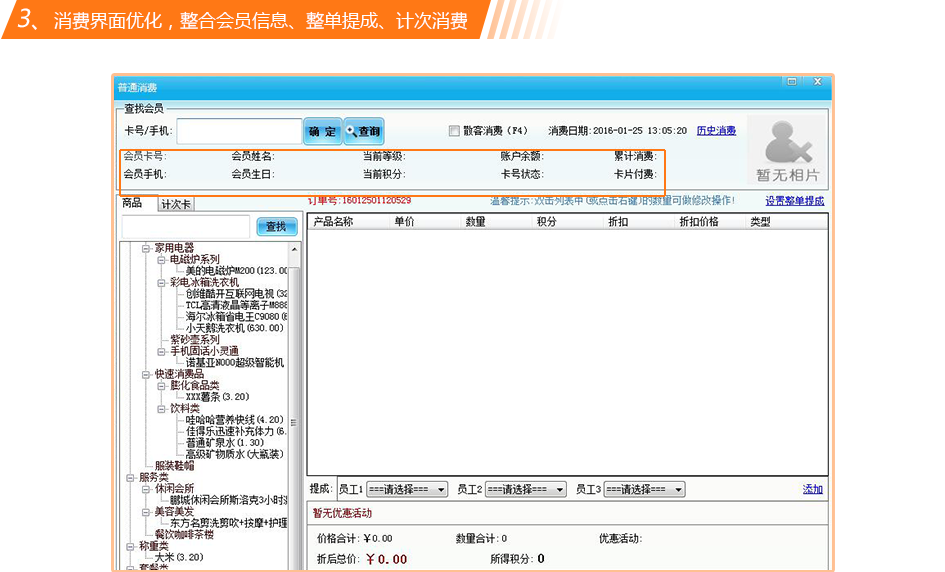Select 美的电磁炉M200 product in tree
Viewport: 945px width, 572px height.
click(236, 271)
